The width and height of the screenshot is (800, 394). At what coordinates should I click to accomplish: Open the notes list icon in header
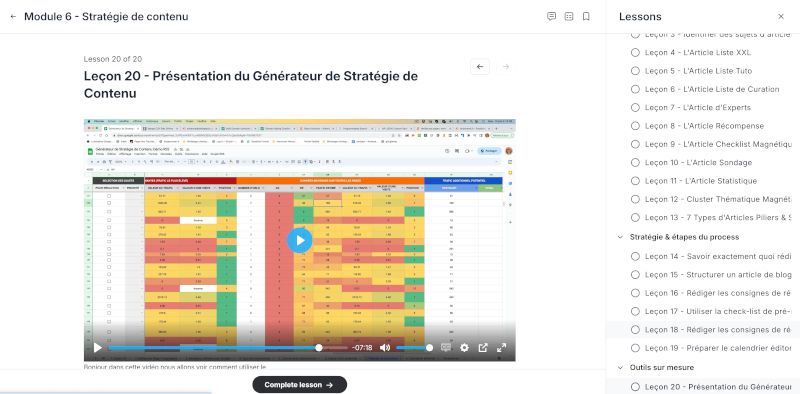(569, 16)
